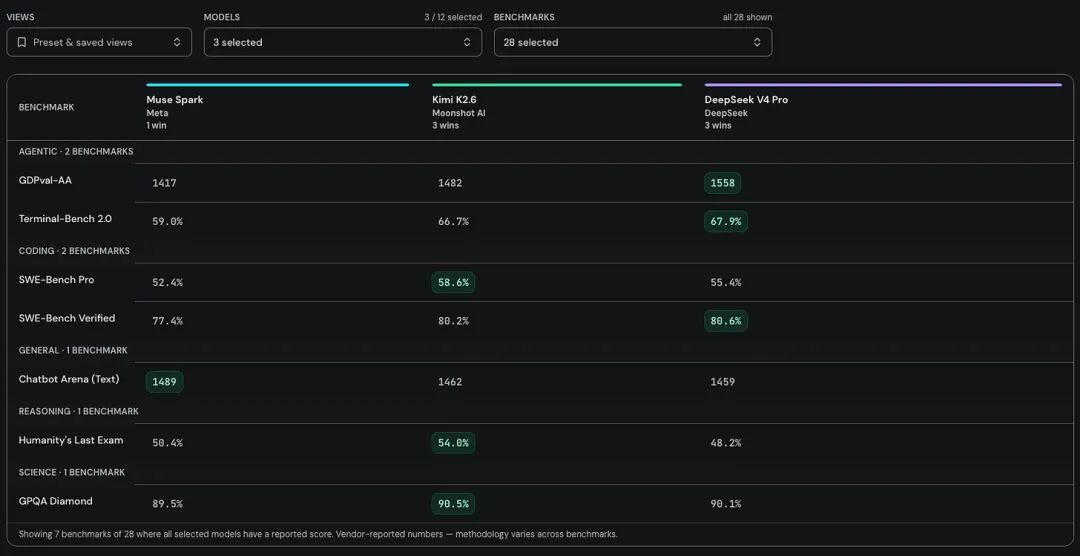Open the Preset & saved views dropdown
This screenshot has height=556, width=1080.
point(99,42)
